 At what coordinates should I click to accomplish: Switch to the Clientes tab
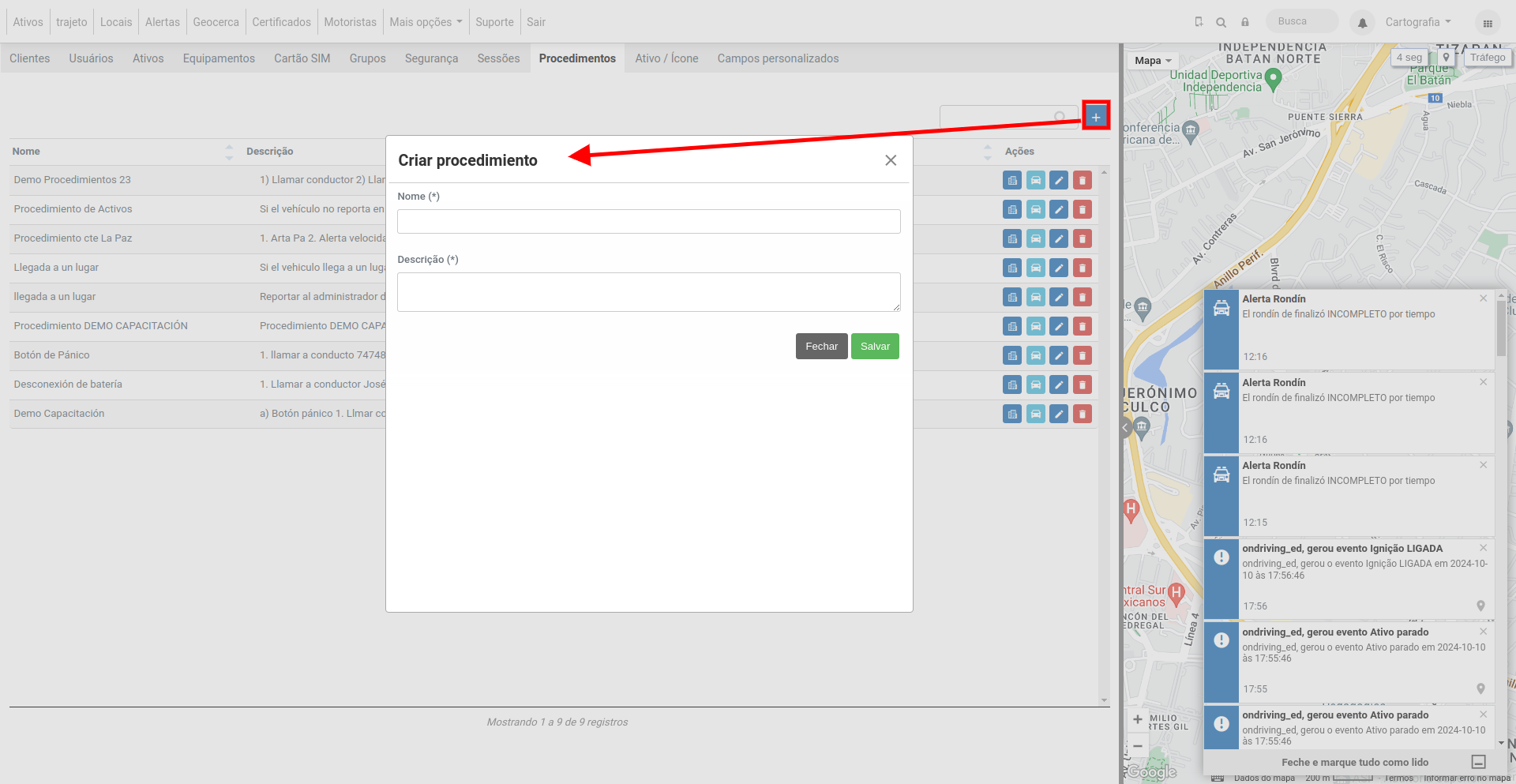pos(30,58)
